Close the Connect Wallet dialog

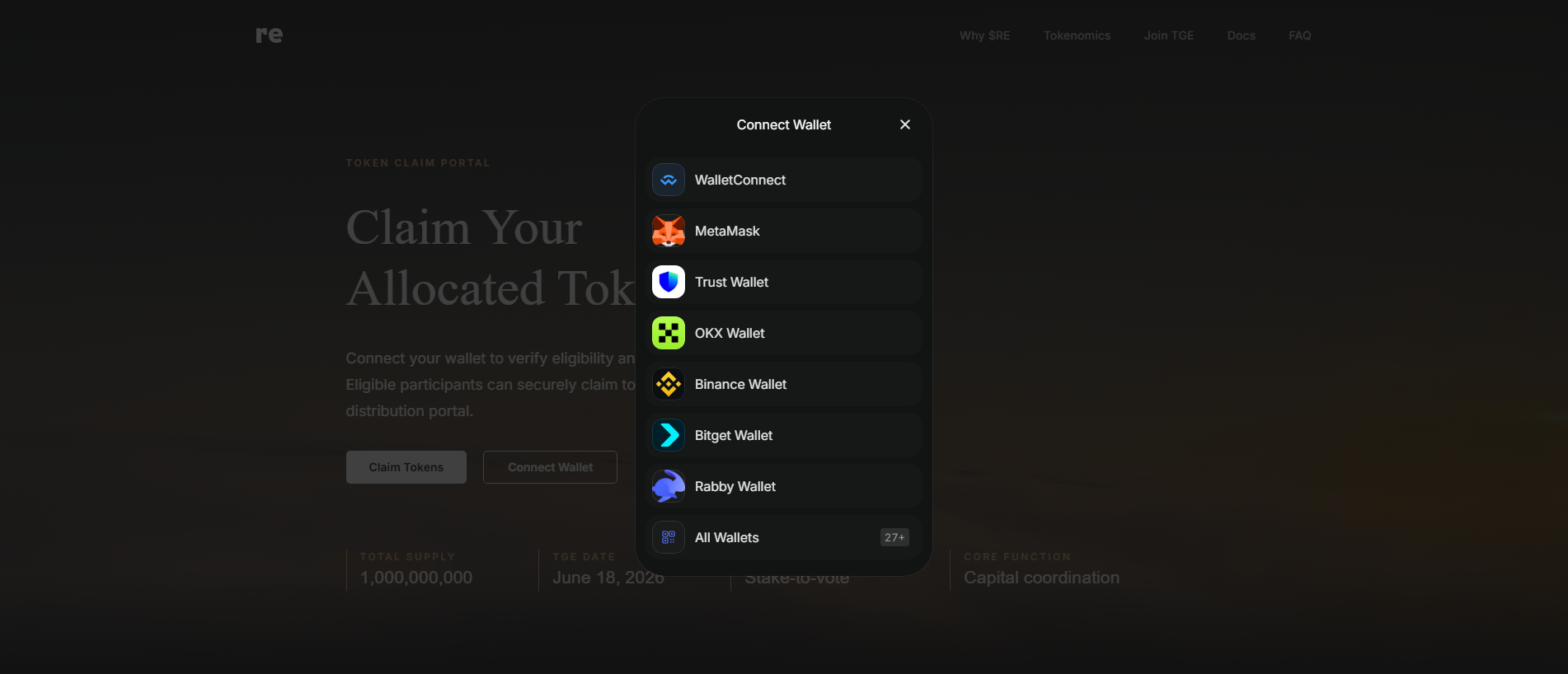pyautogui.click(x=905, y=124)
